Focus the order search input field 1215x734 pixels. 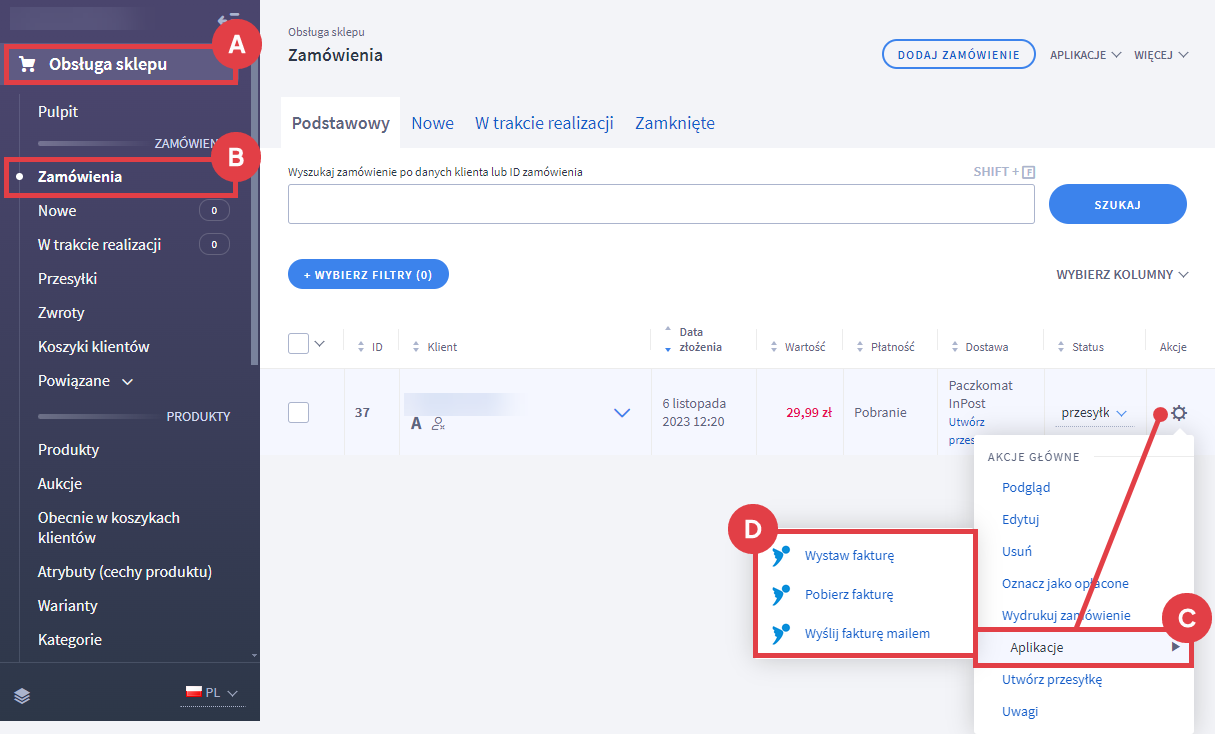[661, 204]
